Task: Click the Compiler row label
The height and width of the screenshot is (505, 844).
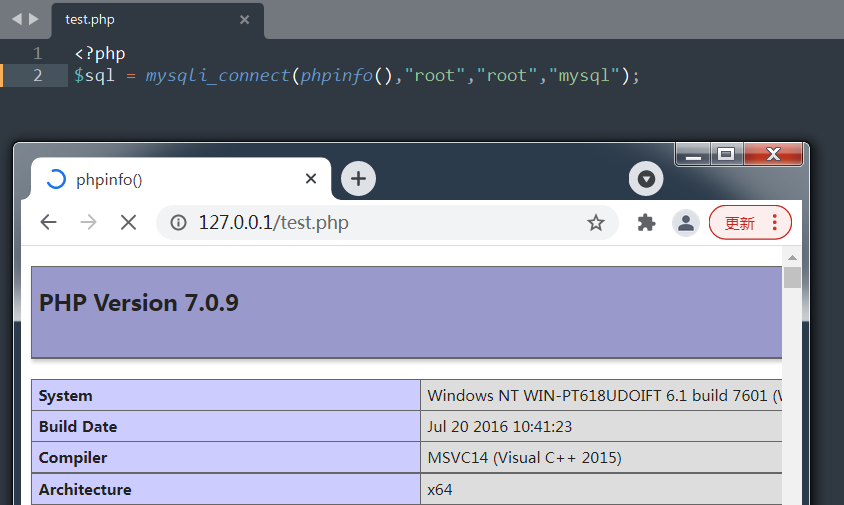Action: pos(73,458)
